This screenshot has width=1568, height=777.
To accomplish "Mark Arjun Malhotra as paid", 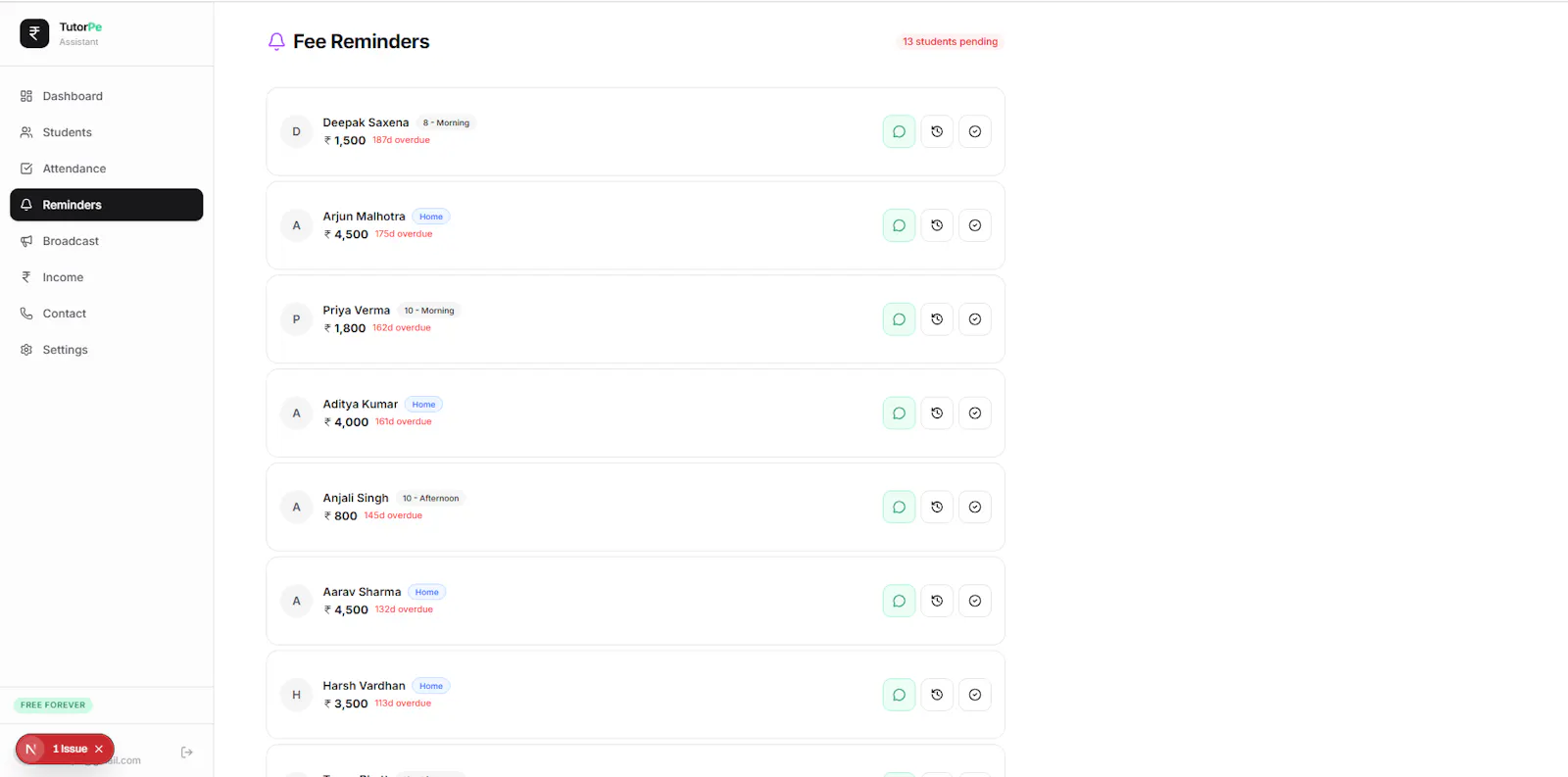I will pos(975,225).
